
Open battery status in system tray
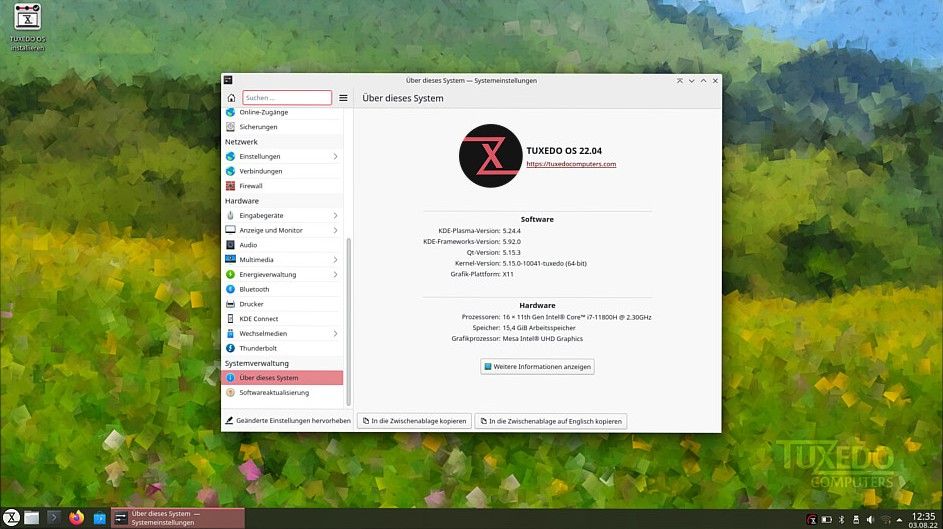(826, 519)
